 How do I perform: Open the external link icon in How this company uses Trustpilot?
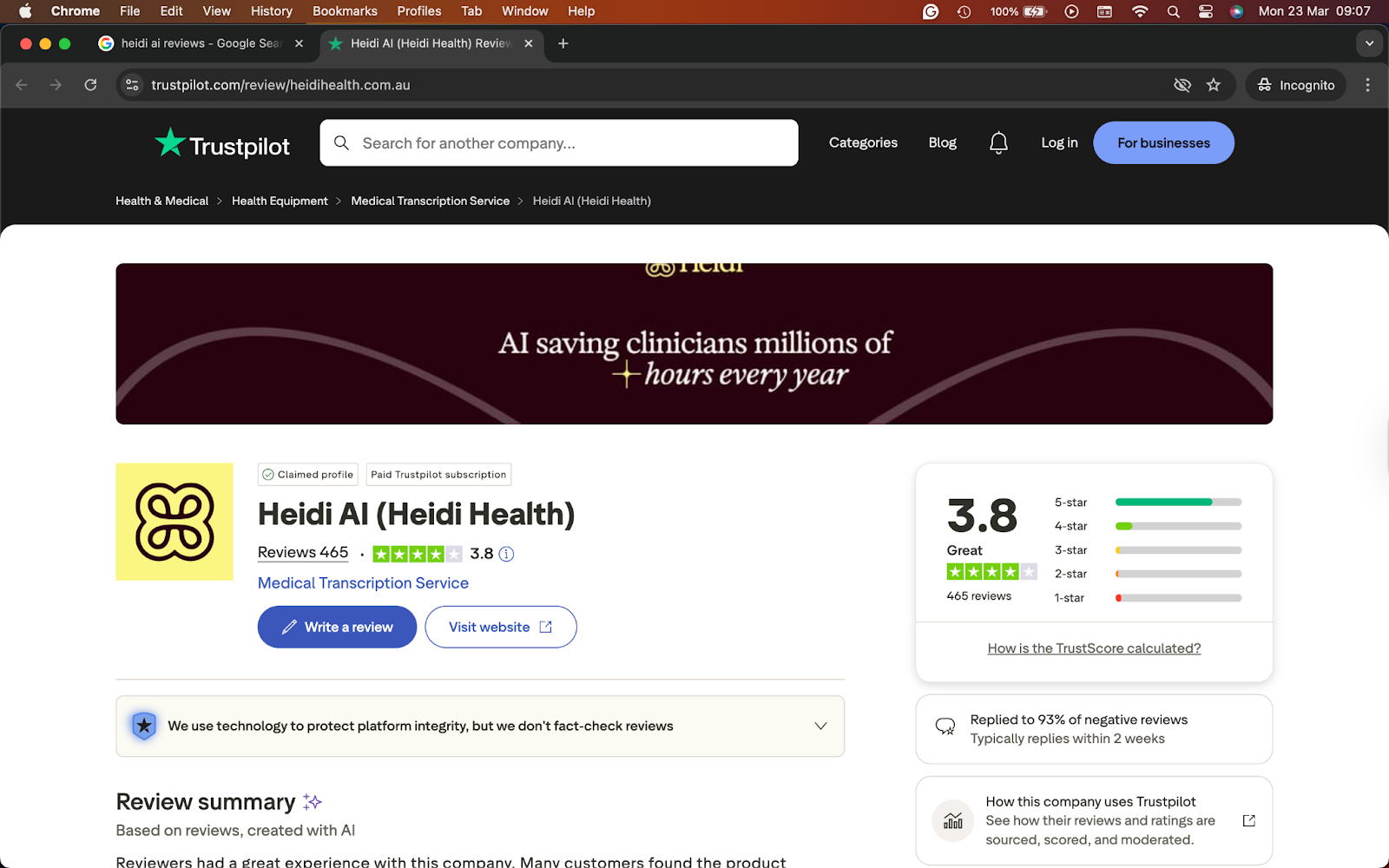coord(1248,820)
